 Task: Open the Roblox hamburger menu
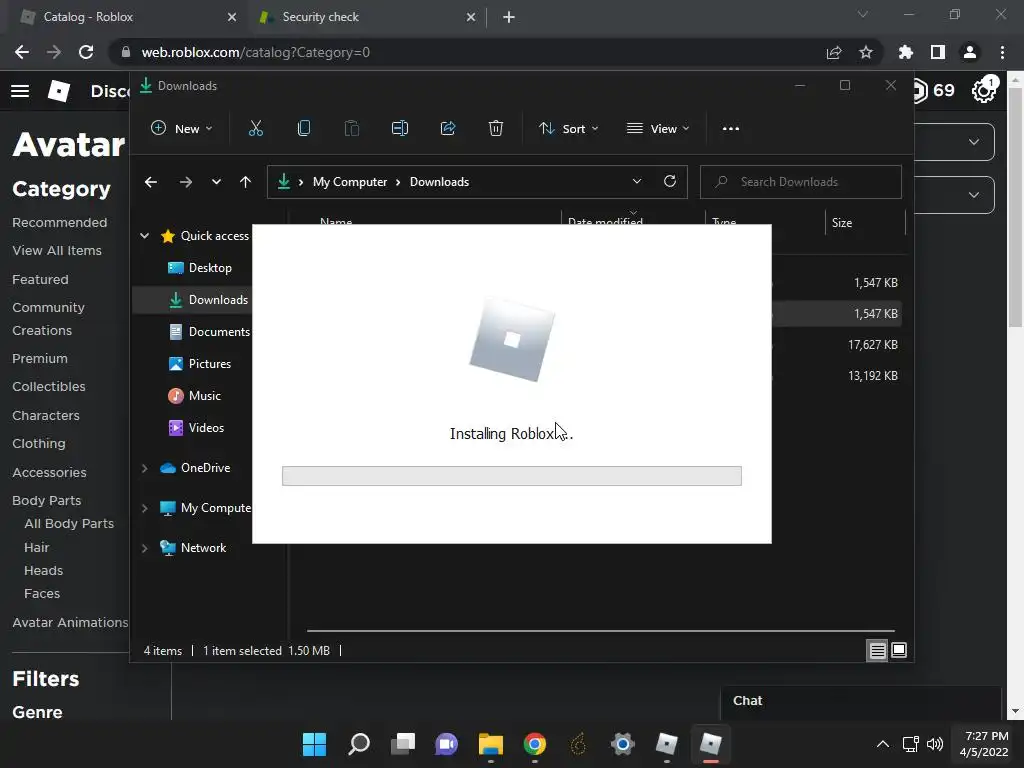20,91
